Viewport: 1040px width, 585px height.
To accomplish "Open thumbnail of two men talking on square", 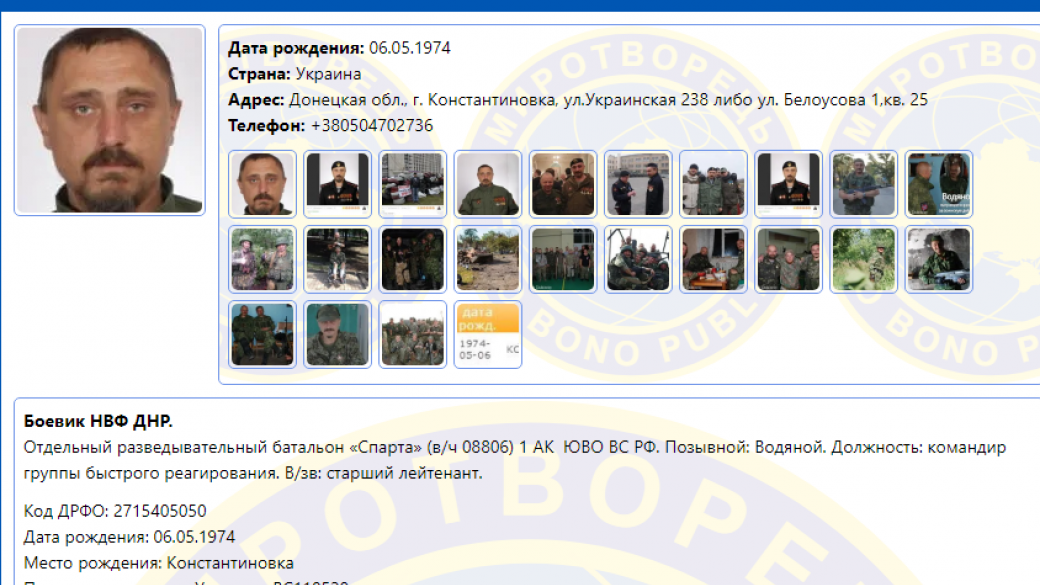I will pyautogui.click(x=638, y=184).
